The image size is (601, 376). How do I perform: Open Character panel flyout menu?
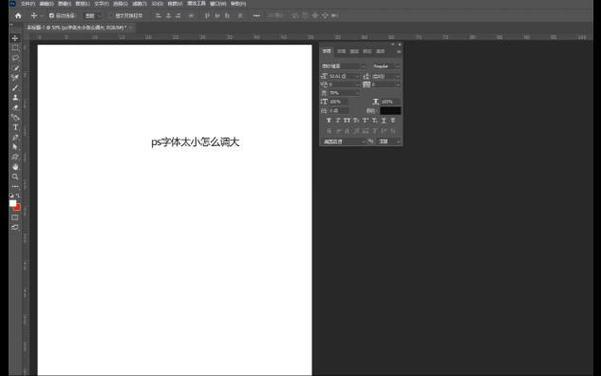click(399, 51)
